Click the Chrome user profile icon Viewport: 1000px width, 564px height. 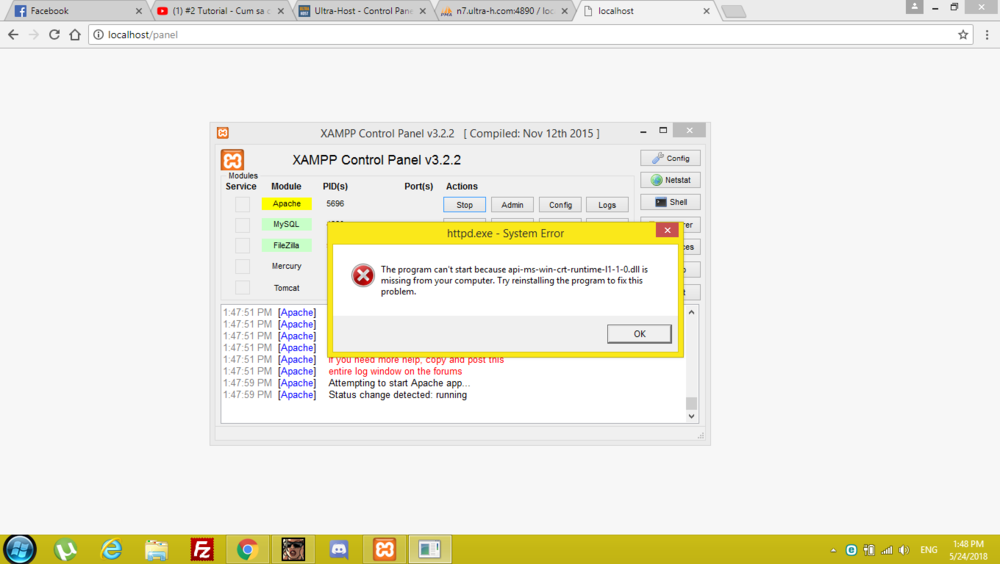pos(914,7)
